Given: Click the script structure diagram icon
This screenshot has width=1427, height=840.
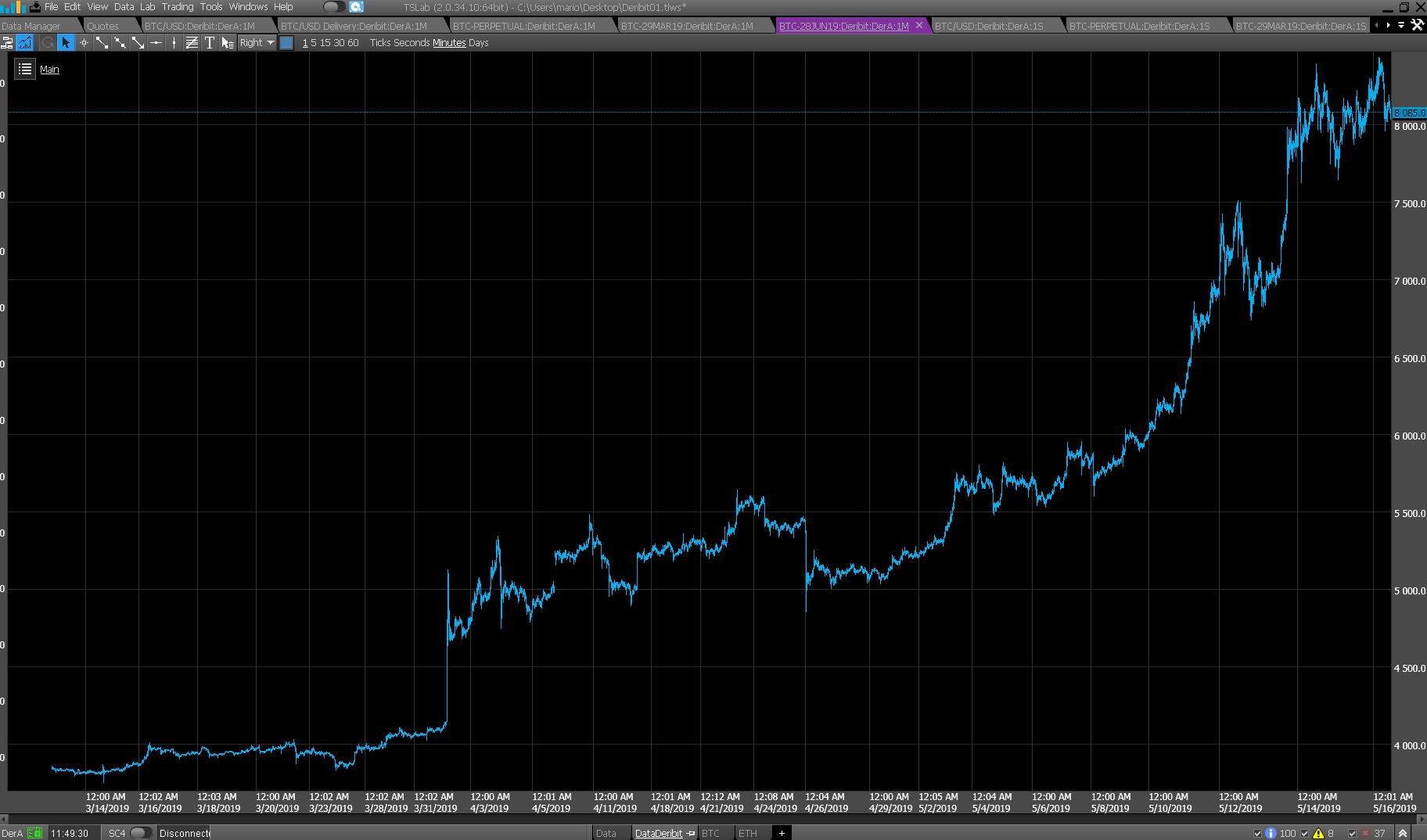Looking at the screenshot, I should pyautogui.click(x=7, y=43).
